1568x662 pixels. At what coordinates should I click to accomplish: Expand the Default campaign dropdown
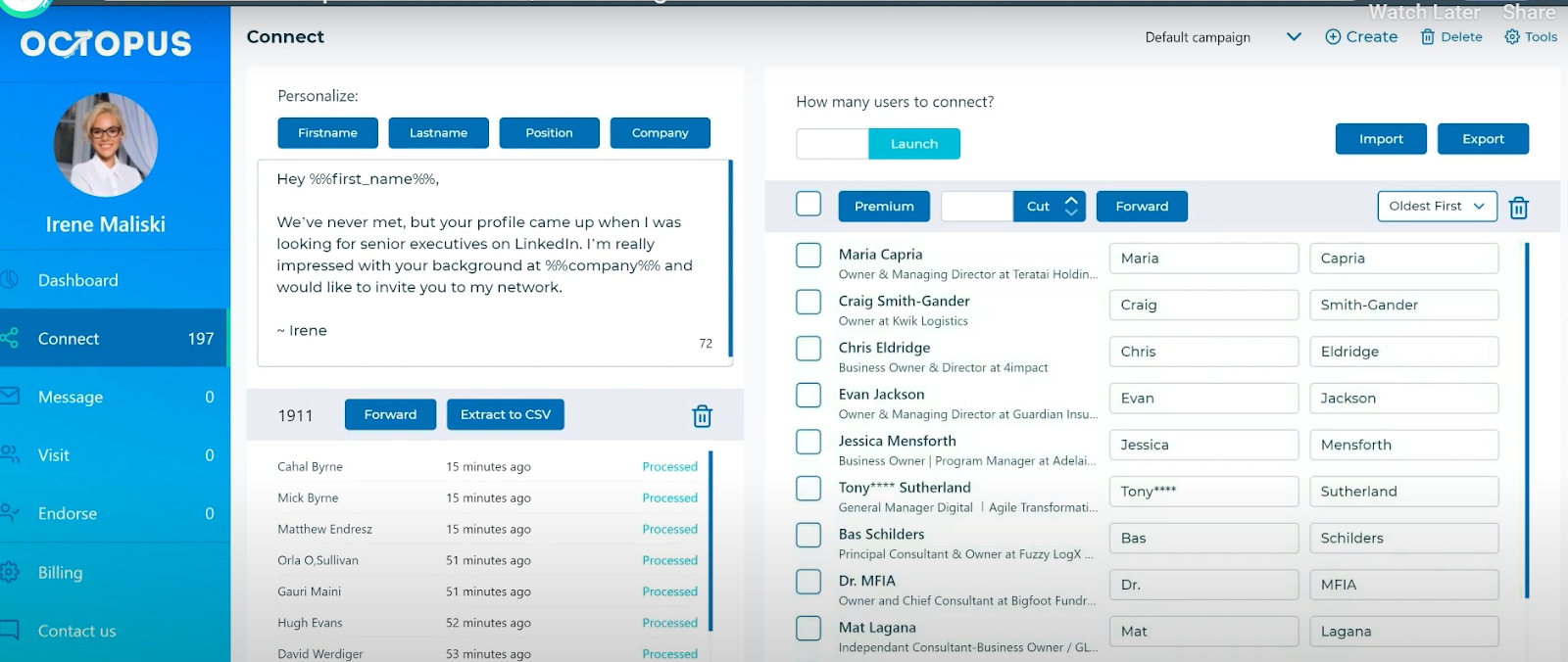1294,37
